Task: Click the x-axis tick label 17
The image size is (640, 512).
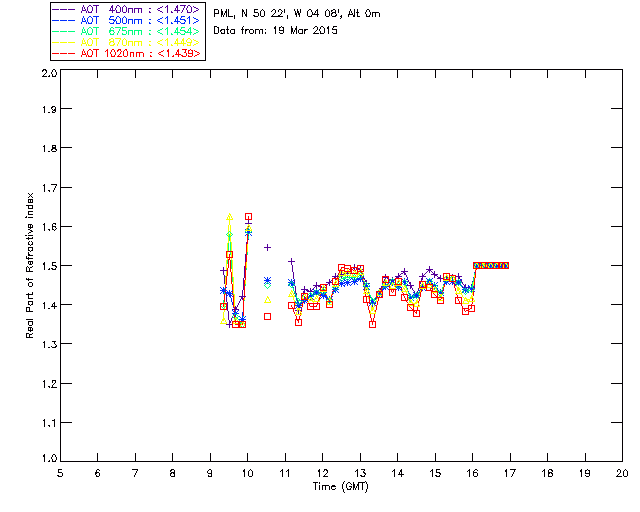Action: point(510,473)
